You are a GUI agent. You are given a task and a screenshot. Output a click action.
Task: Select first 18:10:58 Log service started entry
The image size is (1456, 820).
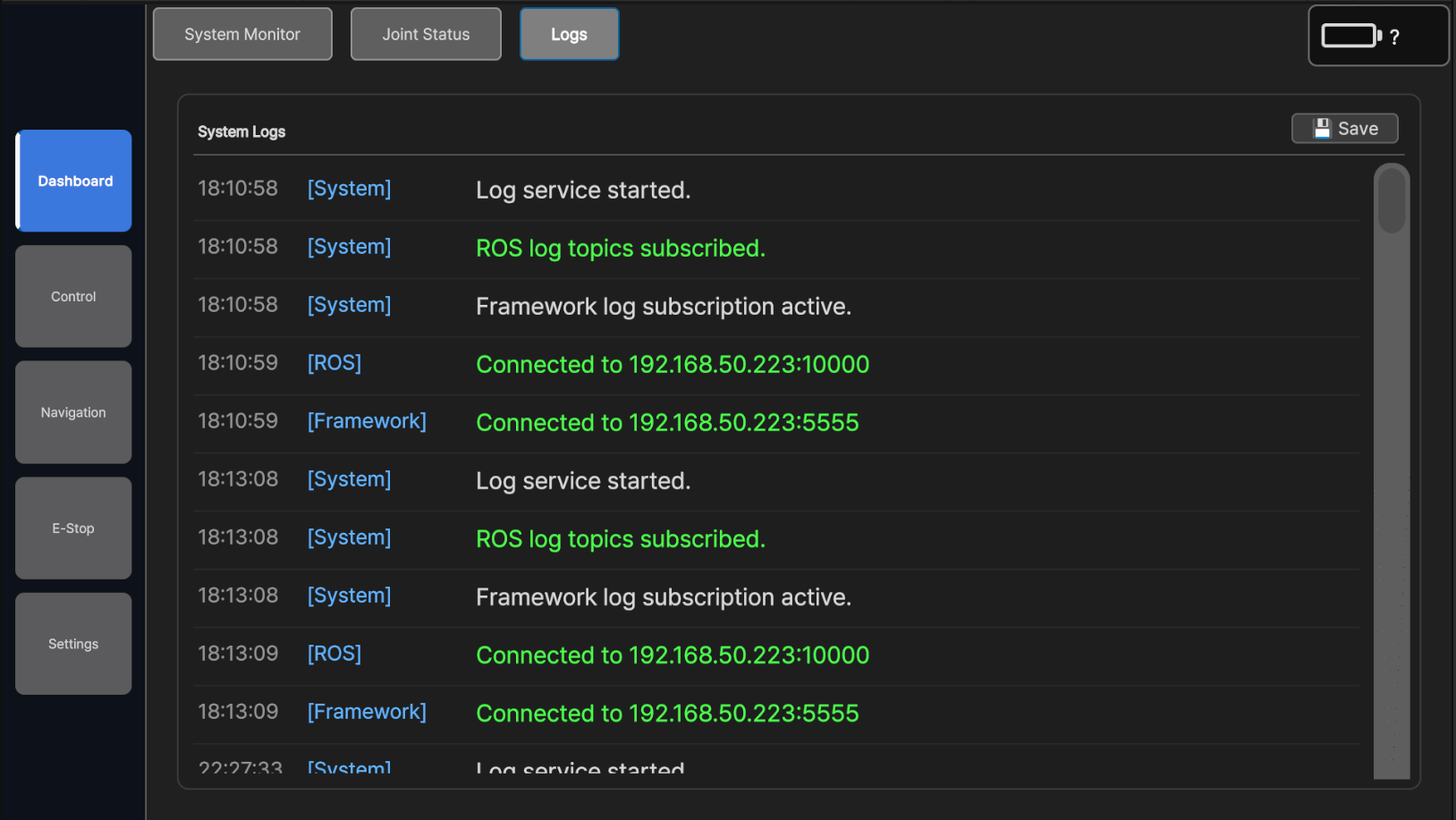pos(582,190)
